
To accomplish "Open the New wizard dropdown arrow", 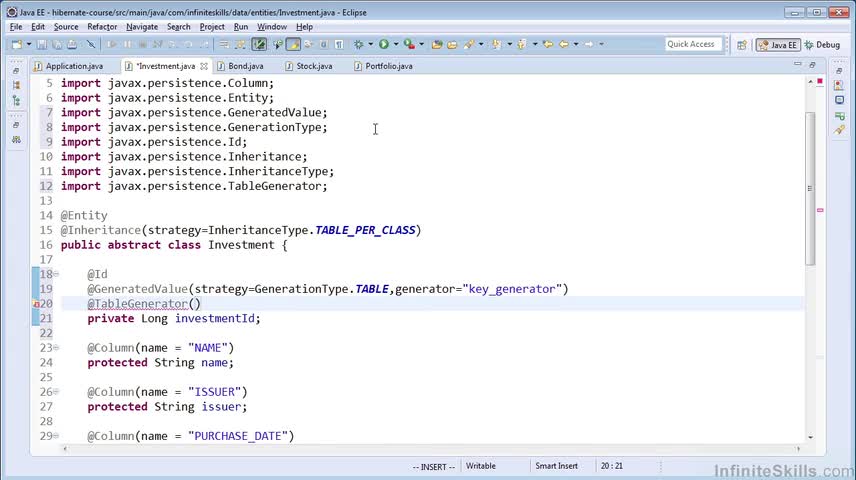I will pyautogui.click(x=28, y=44).
